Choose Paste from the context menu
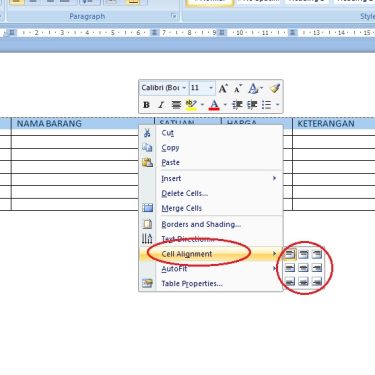 211,162
